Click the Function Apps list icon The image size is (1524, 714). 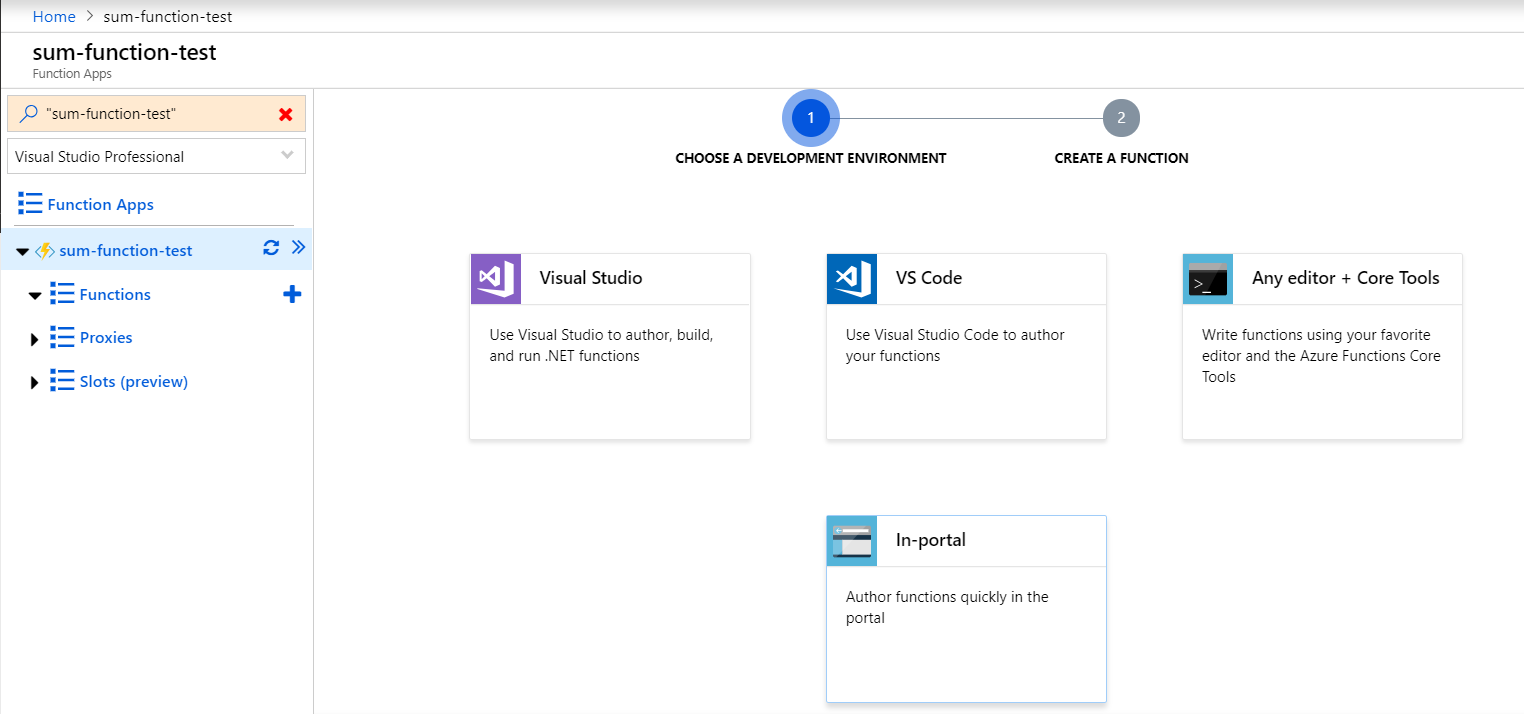click(x=30, y=204)
